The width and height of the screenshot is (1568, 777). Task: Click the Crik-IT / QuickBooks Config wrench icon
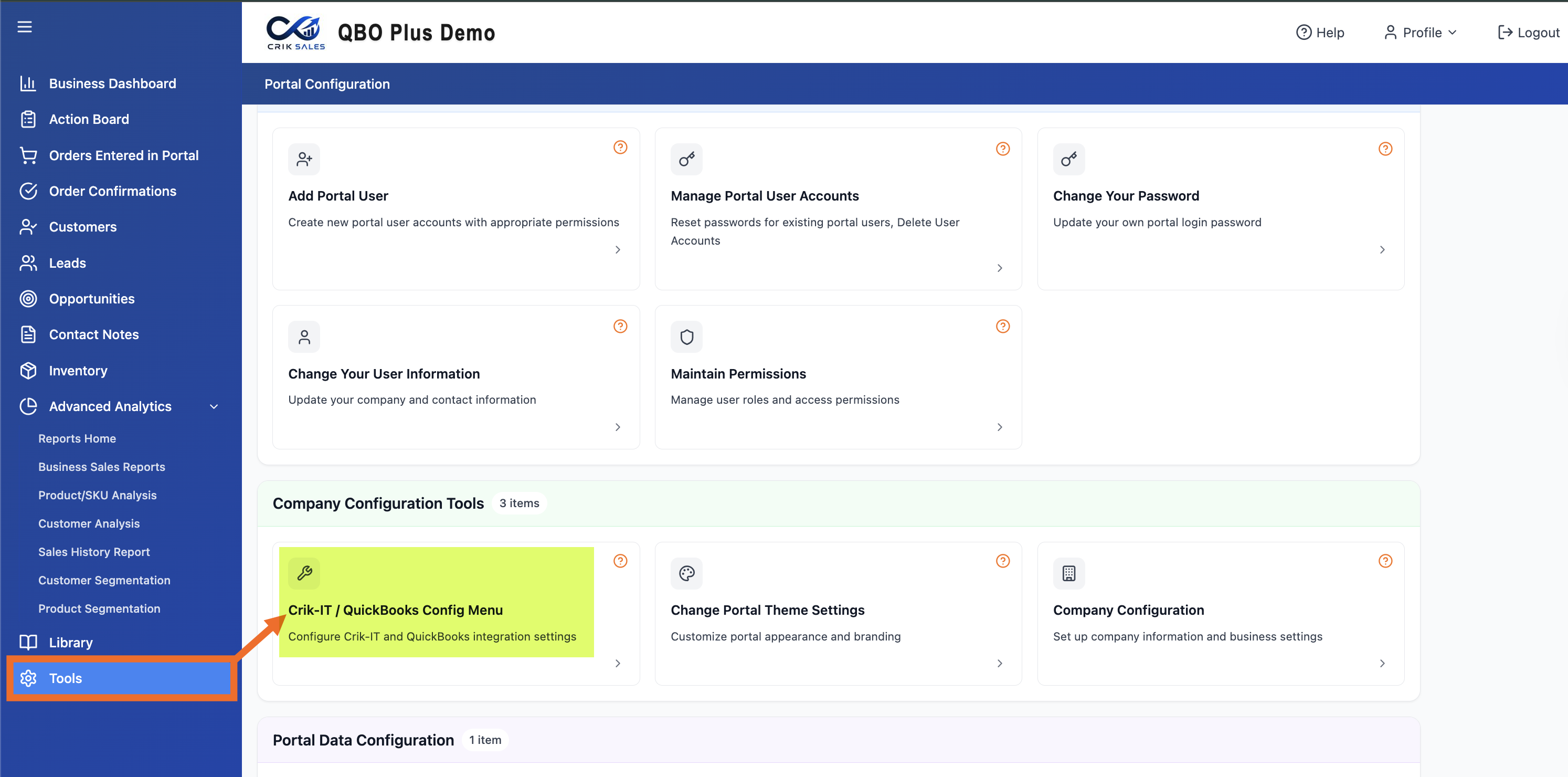[x=304, y=573]
